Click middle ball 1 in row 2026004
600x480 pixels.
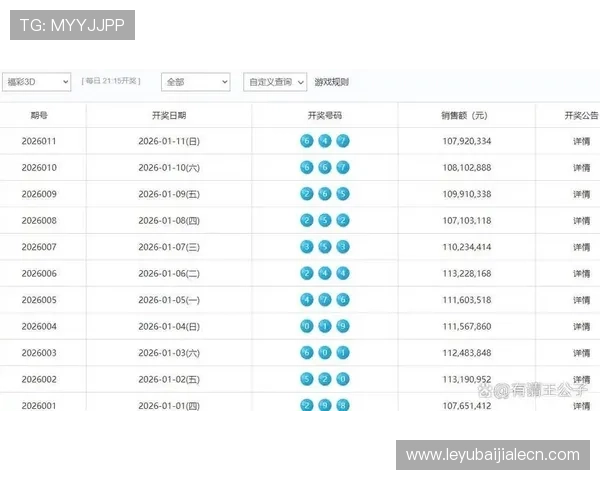click(325, 326)
